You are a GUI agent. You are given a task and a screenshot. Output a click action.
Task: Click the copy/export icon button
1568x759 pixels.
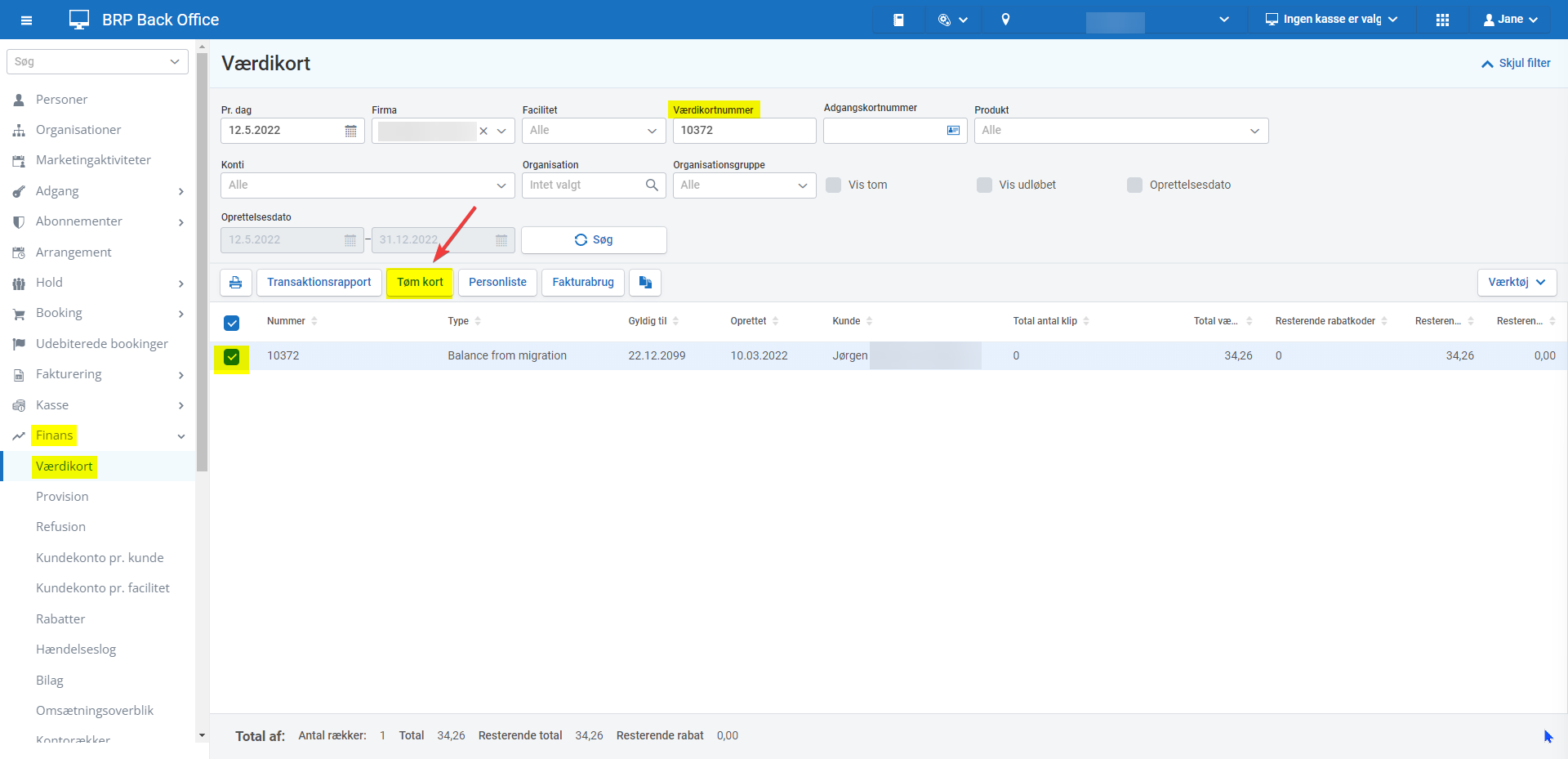point(645,283)
